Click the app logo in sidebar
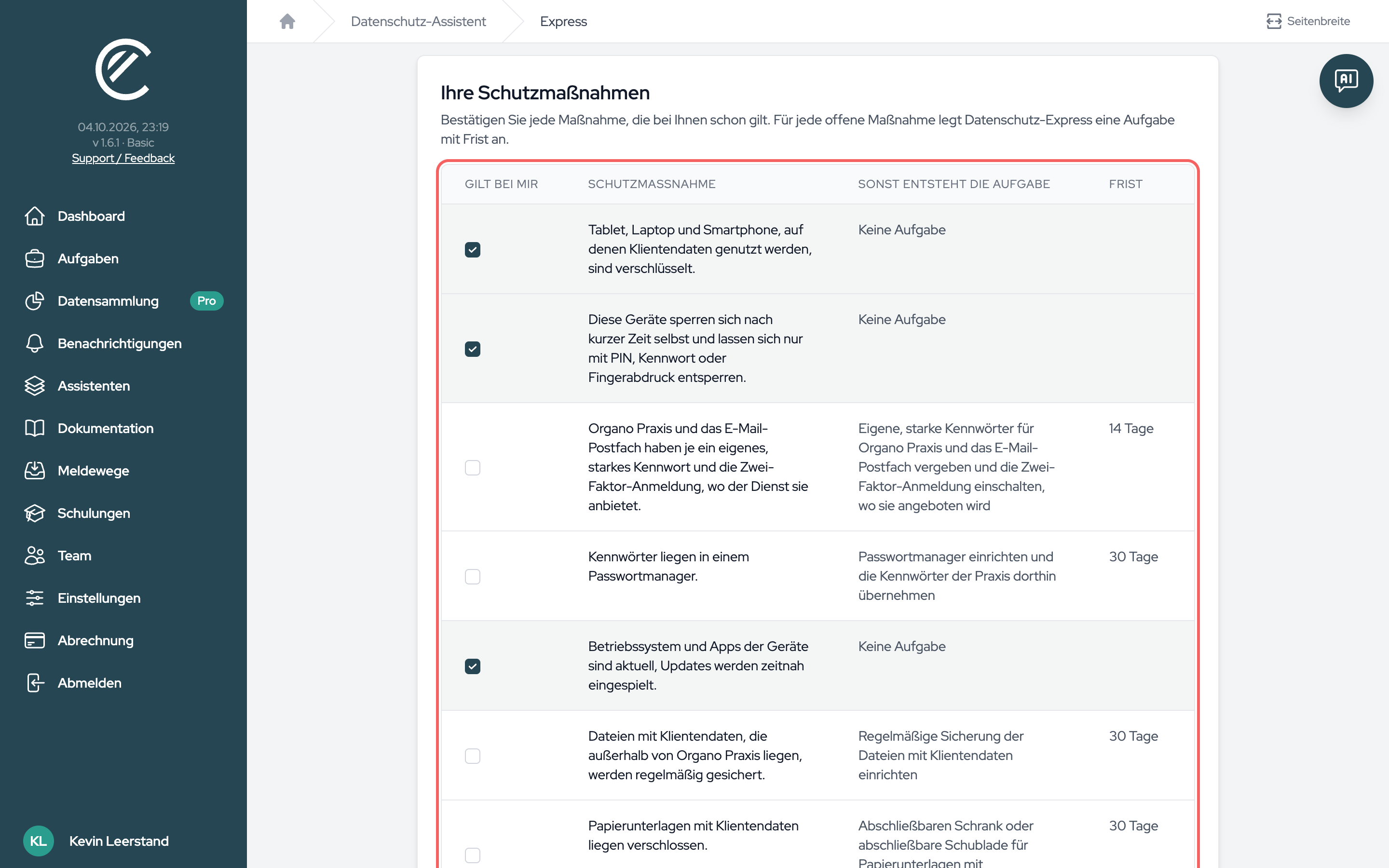This screenshot has height=868, width=1389. [123, 69]
